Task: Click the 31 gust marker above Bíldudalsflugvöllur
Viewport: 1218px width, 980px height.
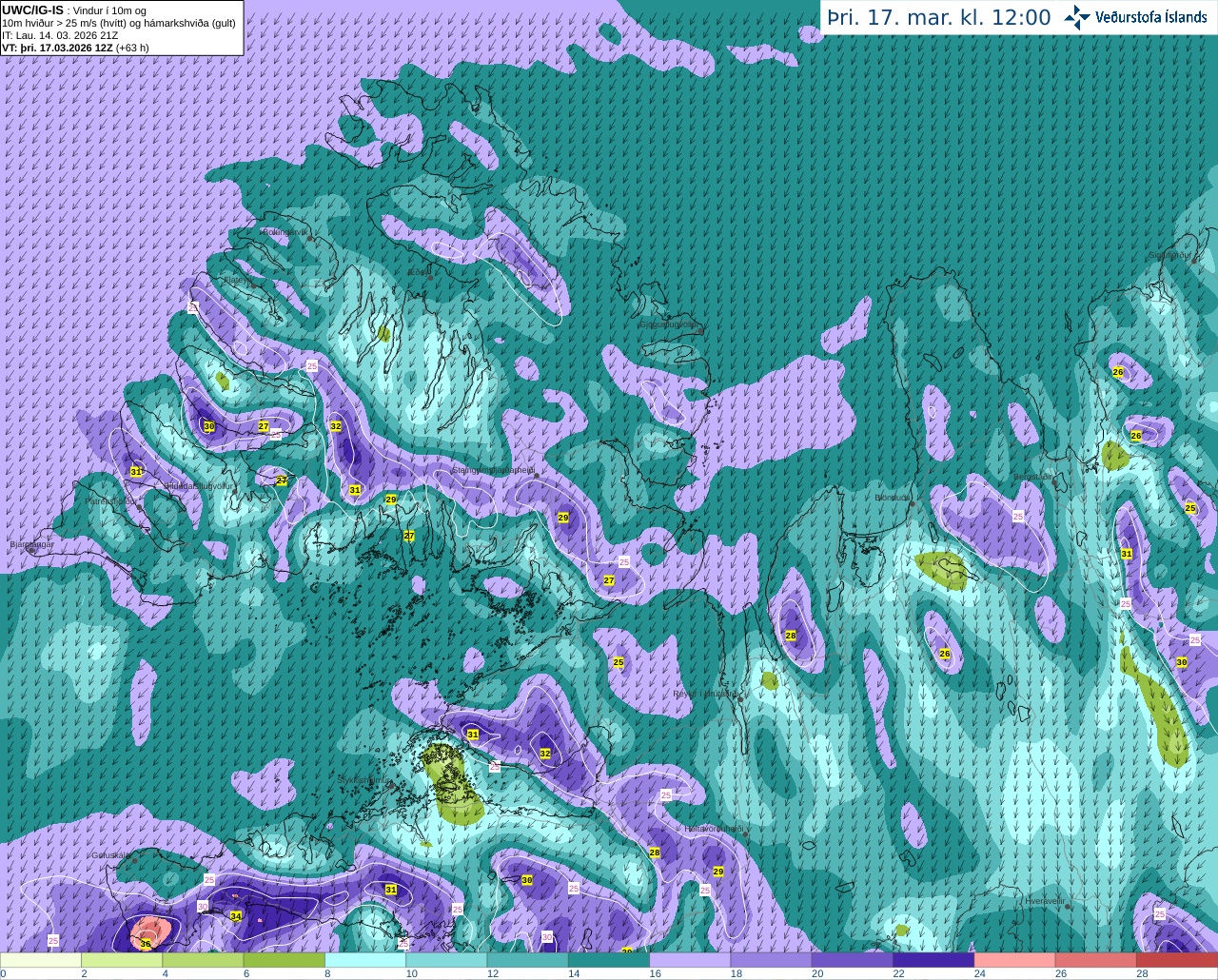Action: (136, 472)
